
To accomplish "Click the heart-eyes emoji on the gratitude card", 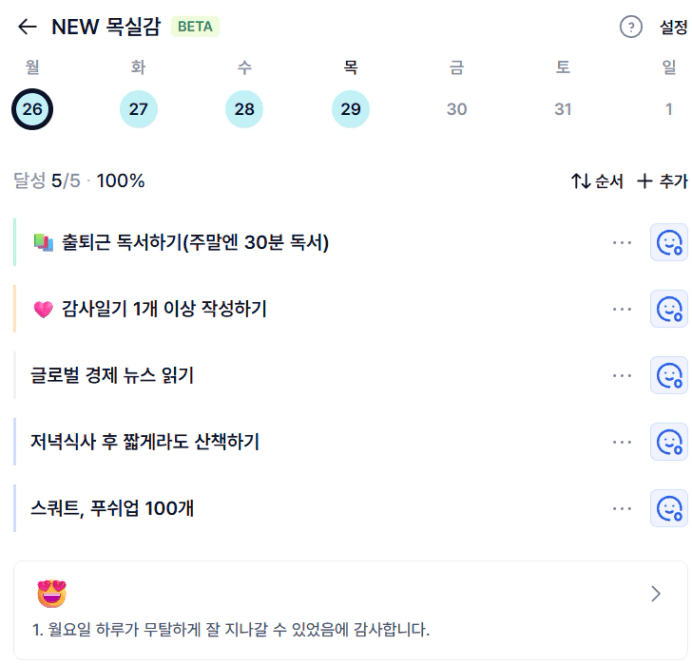I will (x=51, y=595).
